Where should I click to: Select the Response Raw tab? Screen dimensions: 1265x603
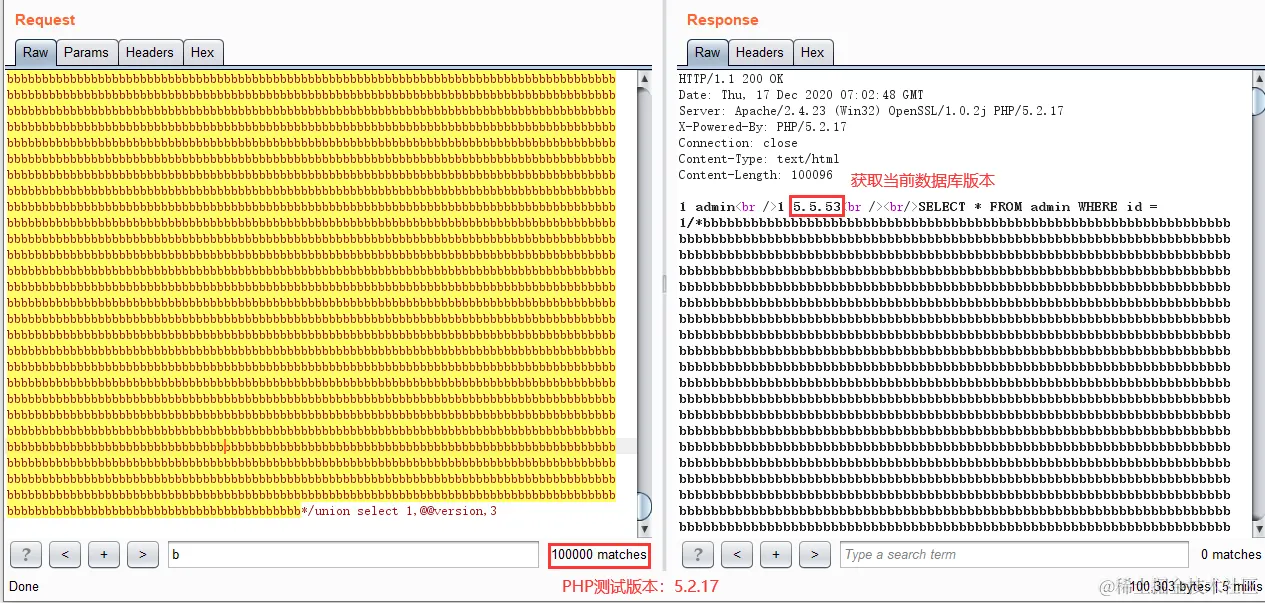707,53
